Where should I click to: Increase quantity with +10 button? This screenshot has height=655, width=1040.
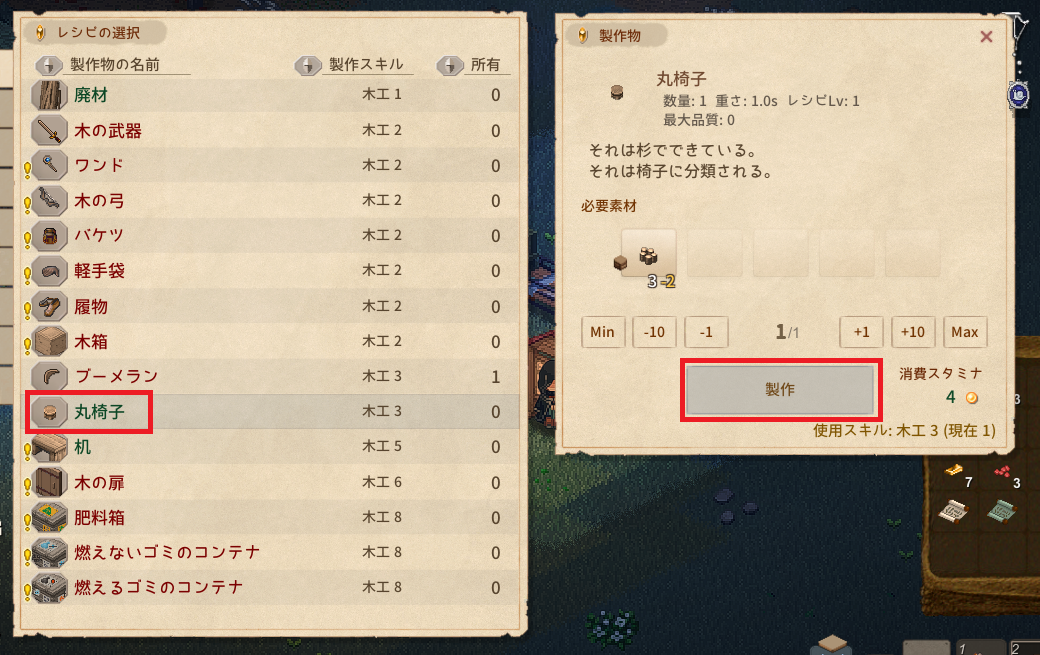[x=913, y=332]
